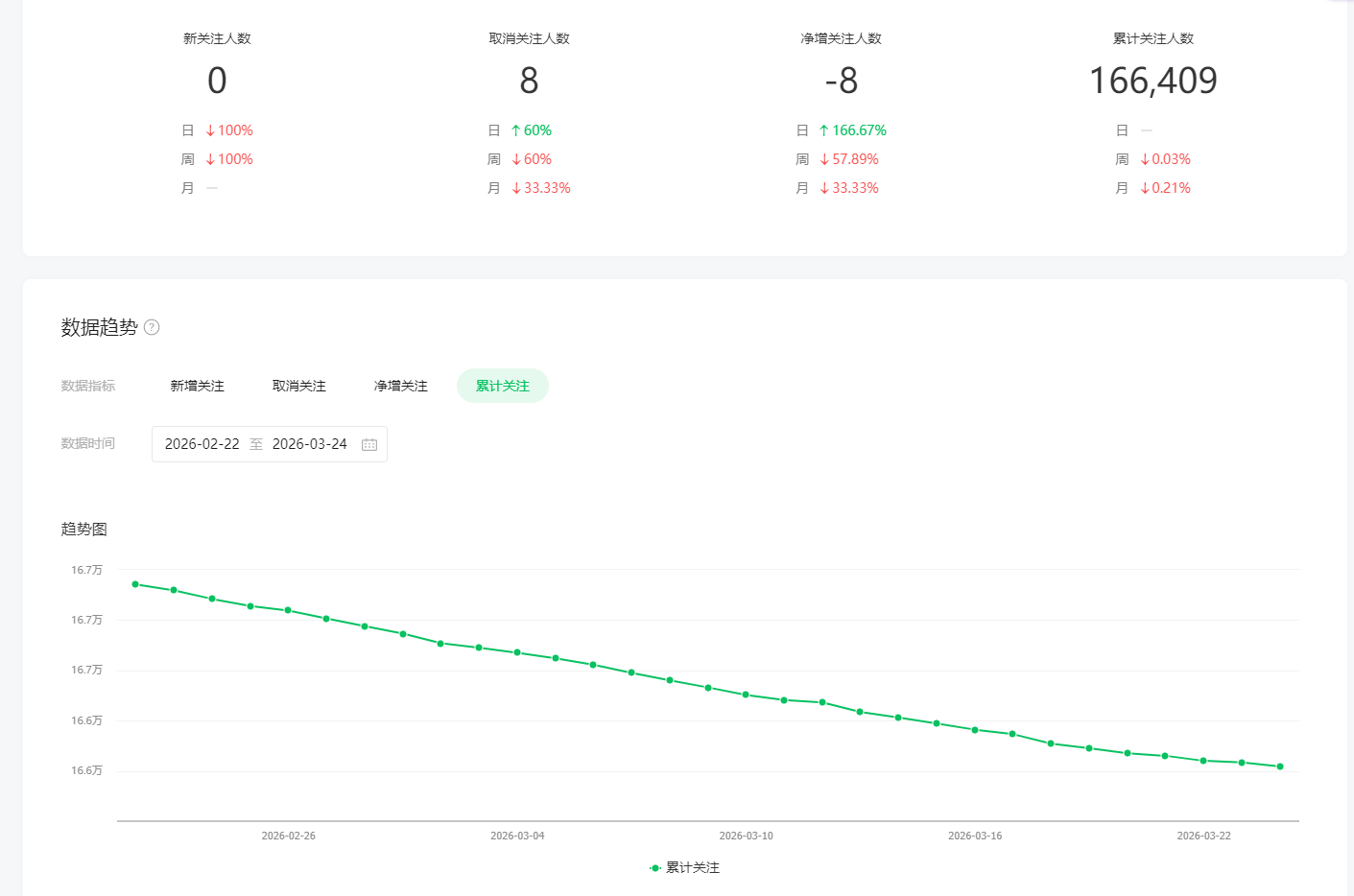This screenshot has height=896, width=1354.
Task: Click the weekly 0.03% decrease indicator
Action: (1165, 159)
